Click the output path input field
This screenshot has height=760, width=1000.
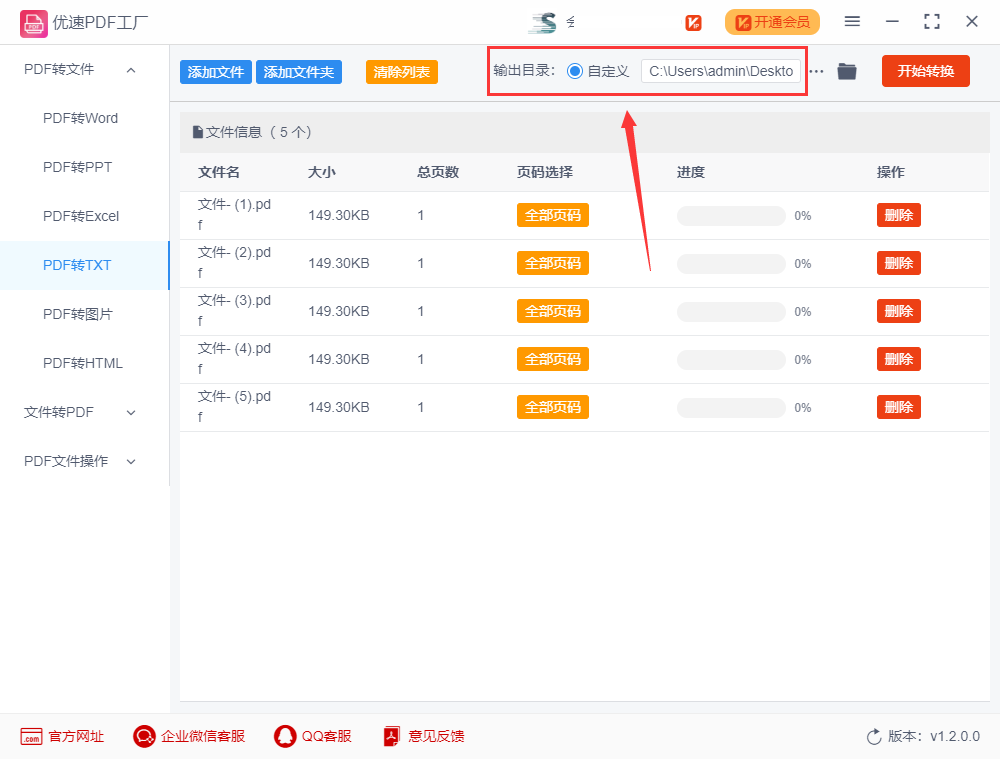click(721, 71)
